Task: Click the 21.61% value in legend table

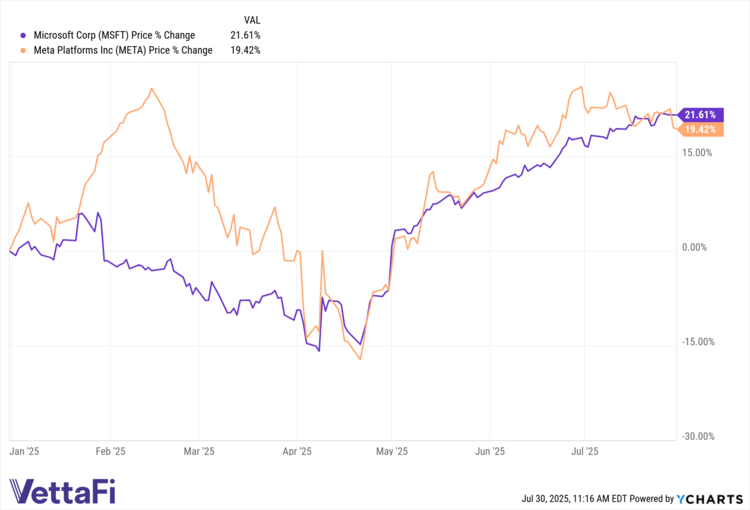Action: point(245,35)
